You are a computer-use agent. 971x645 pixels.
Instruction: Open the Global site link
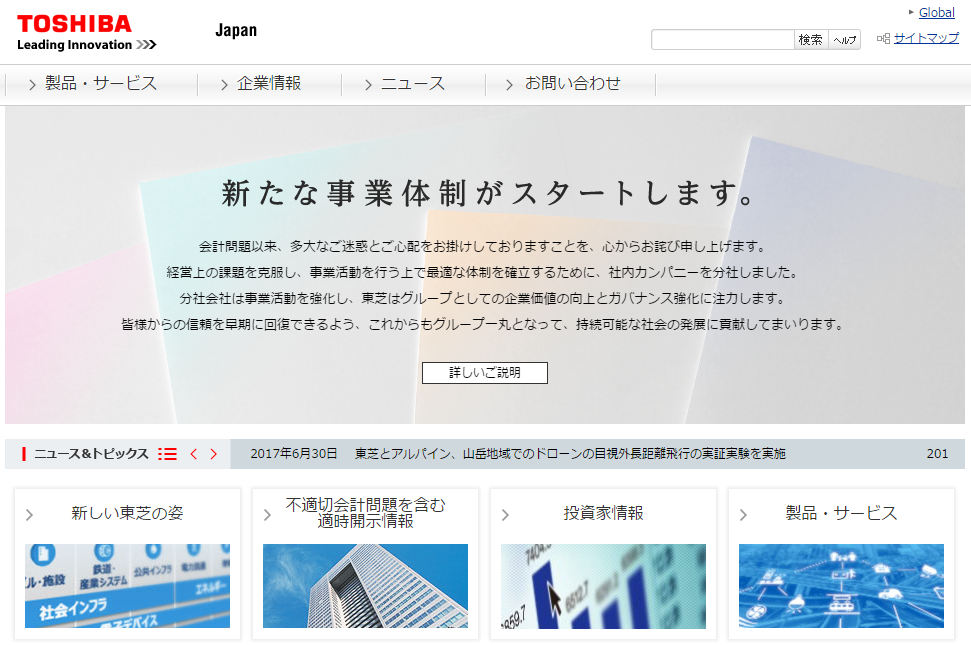tap(936, 12)
